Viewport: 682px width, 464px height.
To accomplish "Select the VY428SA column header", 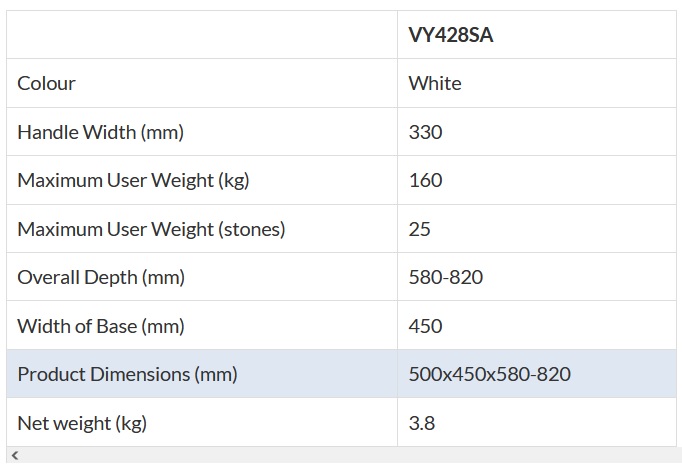I will click(x=450, y=35).
